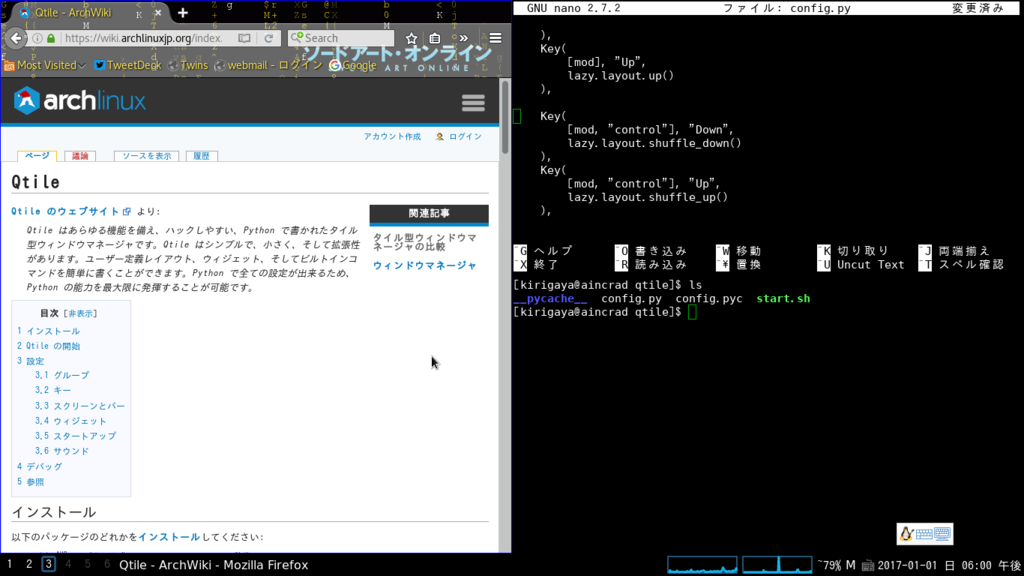Select the 履歴 wiki tab
The width and height of the screenshot is (1024, 576).
click(201, 156)
